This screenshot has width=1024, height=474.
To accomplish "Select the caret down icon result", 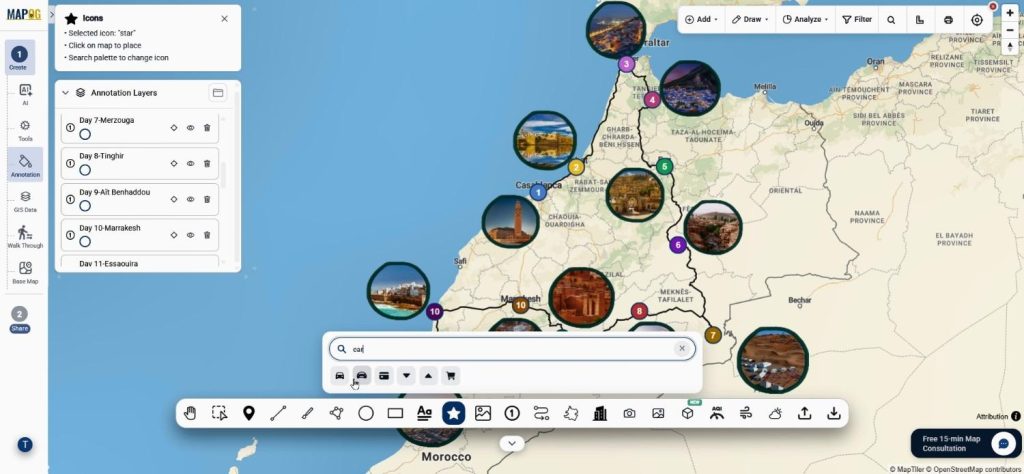I will tap(406, 375).
